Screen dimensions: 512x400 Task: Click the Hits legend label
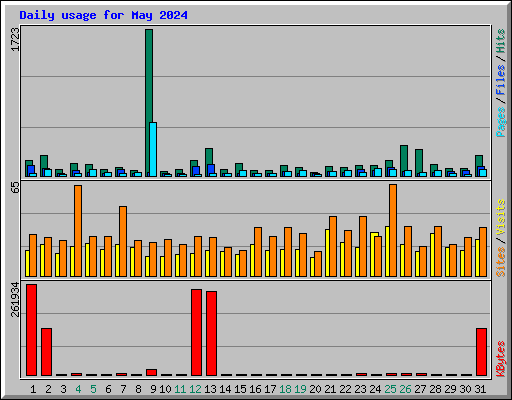click(500, 41)
